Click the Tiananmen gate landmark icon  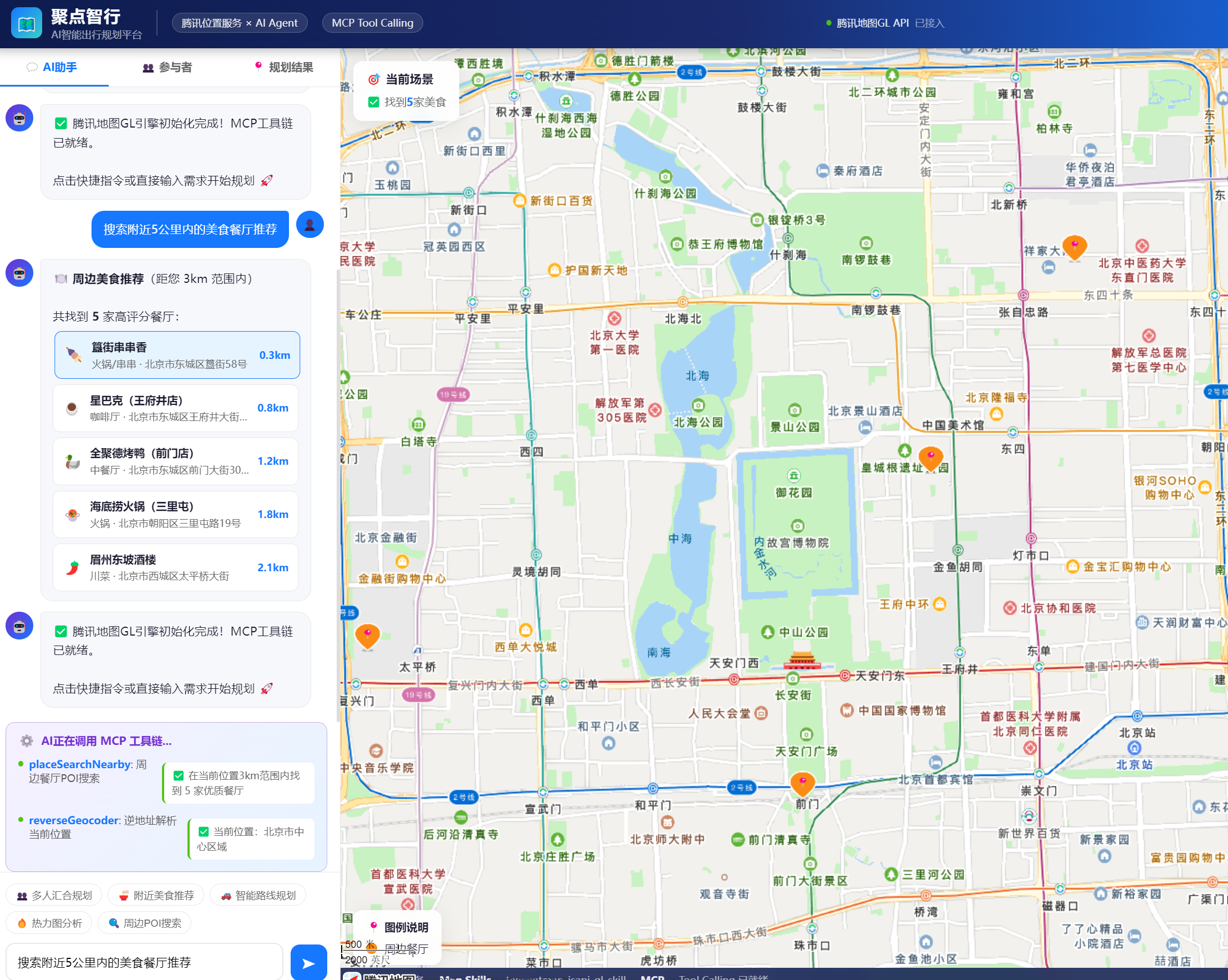click(802, 659)
